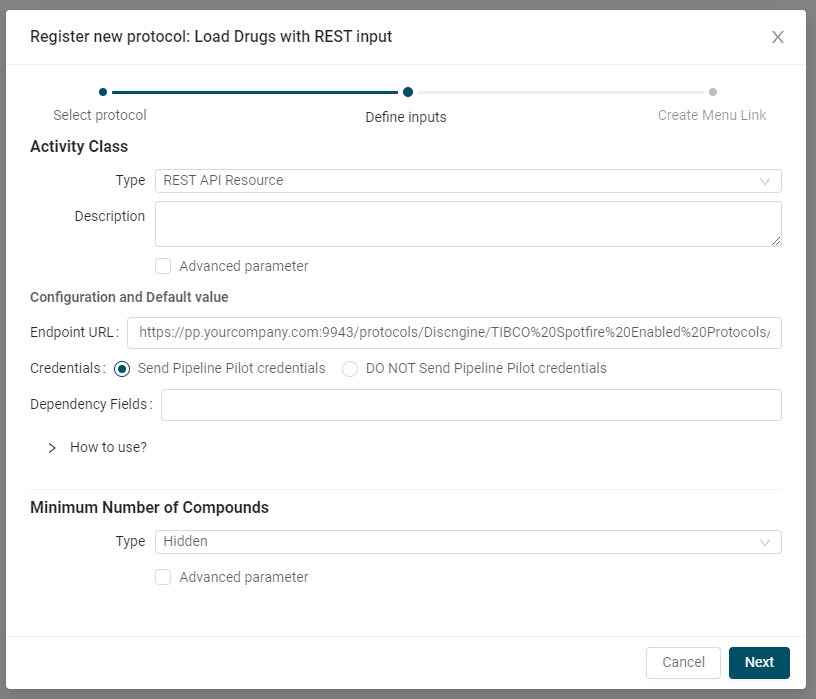Click the Hidden type dropdown chevron
The width and height of the screenshot is (816, 699).
coord(764,542)
